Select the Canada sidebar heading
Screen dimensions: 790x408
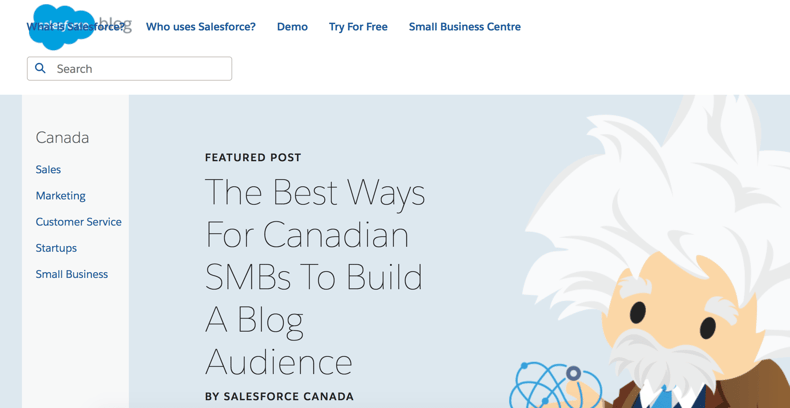tap(62, 138)
